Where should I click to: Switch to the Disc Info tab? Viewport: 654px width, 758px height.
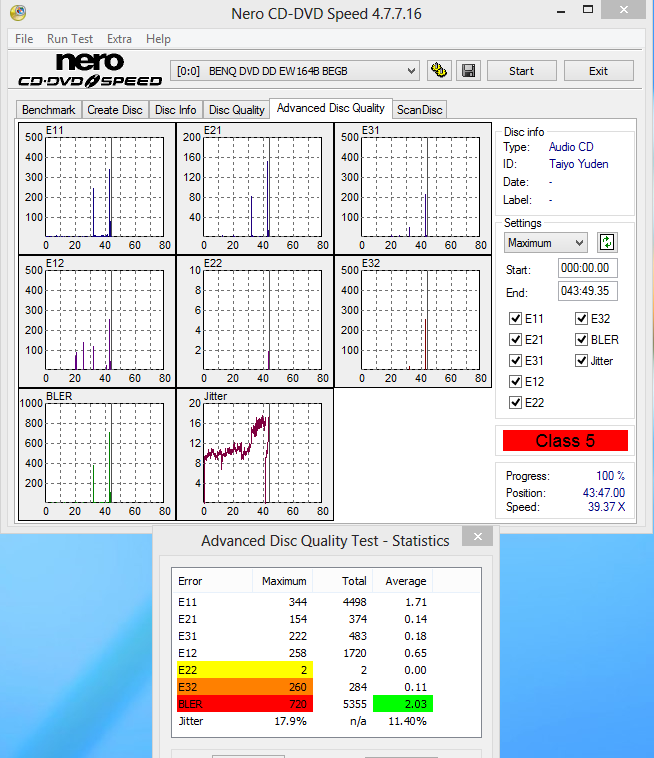175,110
